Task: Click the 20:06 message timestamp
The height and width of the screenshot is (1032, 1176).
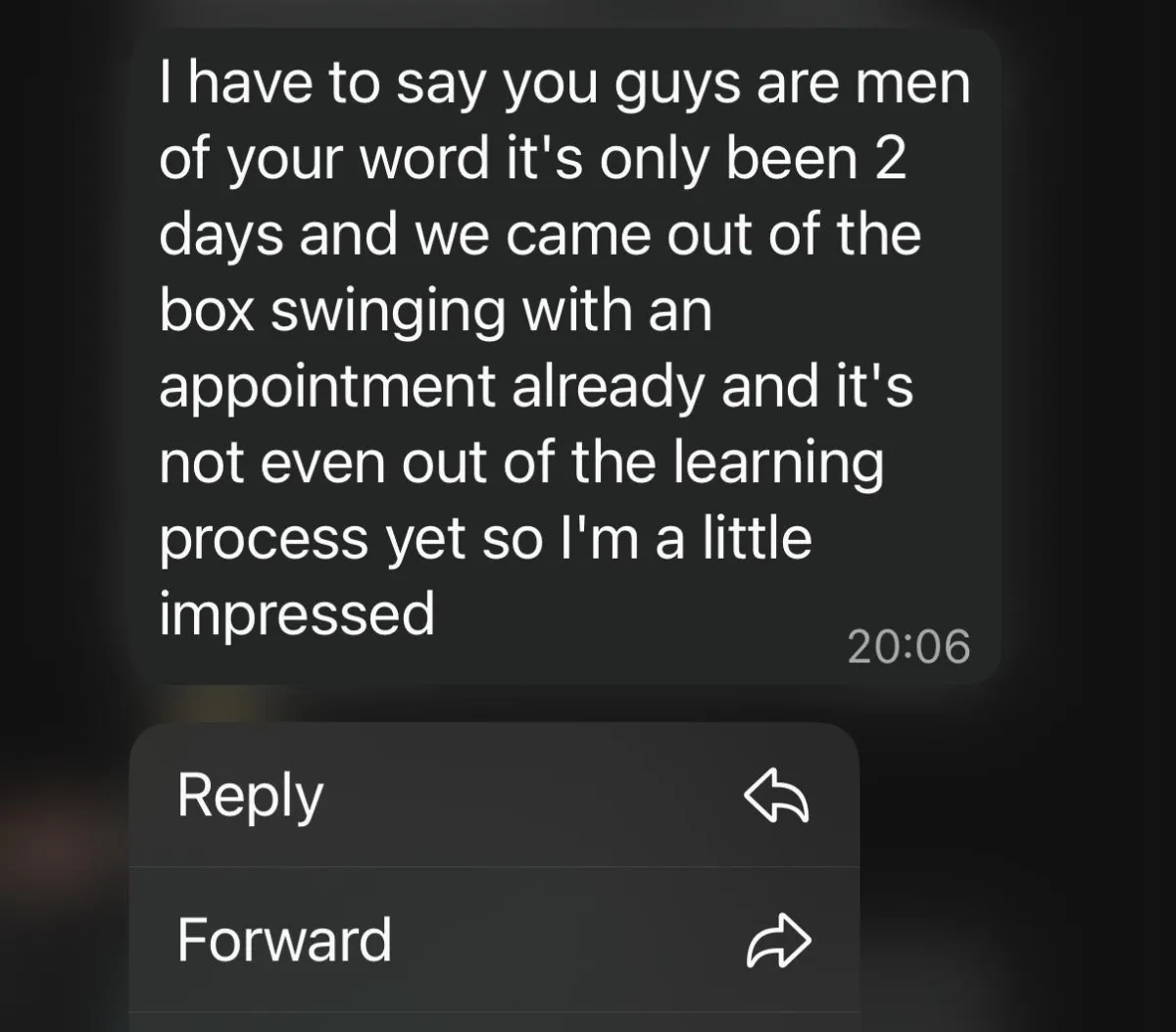Action: point(908,647)
